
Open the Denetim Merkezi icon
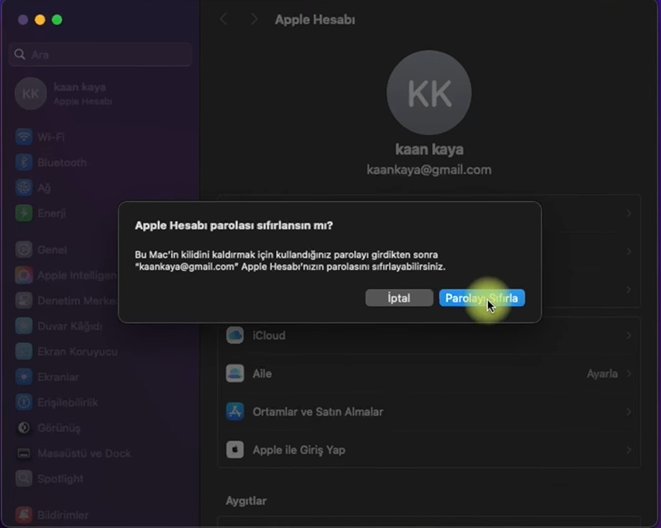click(x=24, y=300)
